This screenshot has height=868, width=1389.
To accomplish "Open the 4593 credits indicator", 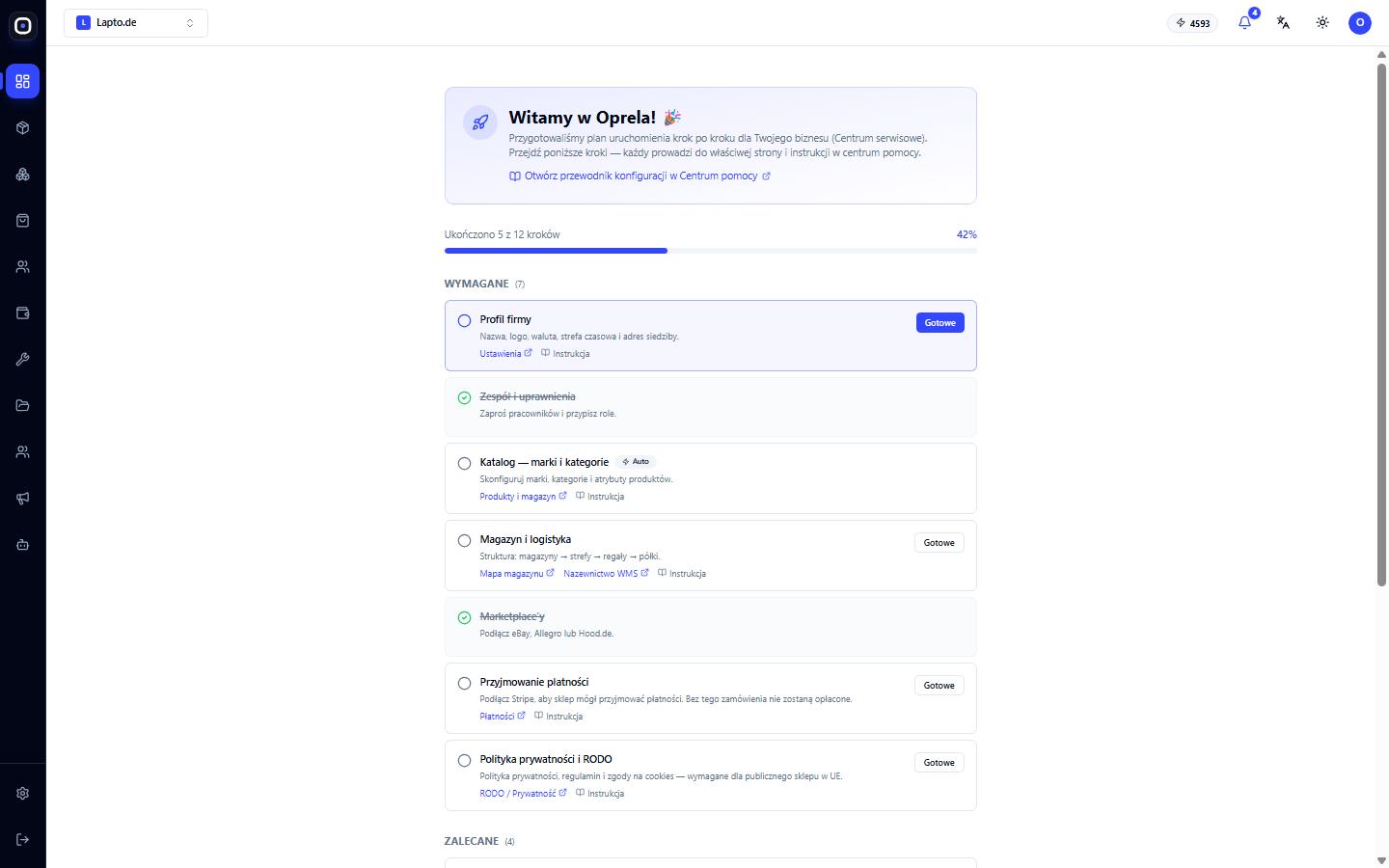I will [x=1192, y=23].
